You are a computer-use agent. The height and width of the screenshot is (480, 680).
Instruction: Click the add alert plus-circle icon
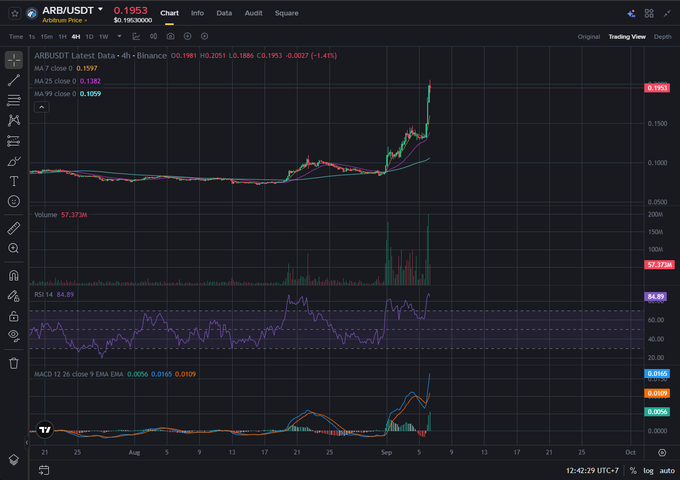click(187, 36)
